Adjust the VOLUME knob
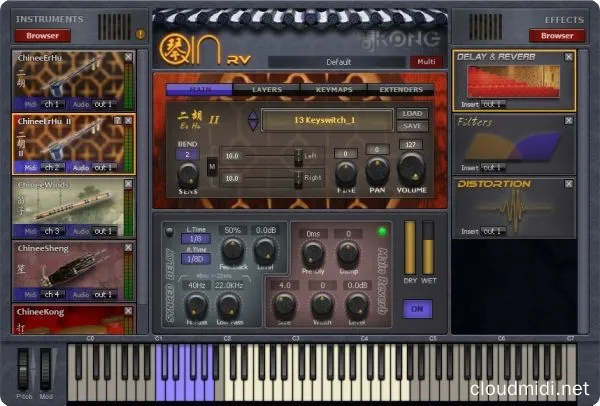 (x=412, y=168)
